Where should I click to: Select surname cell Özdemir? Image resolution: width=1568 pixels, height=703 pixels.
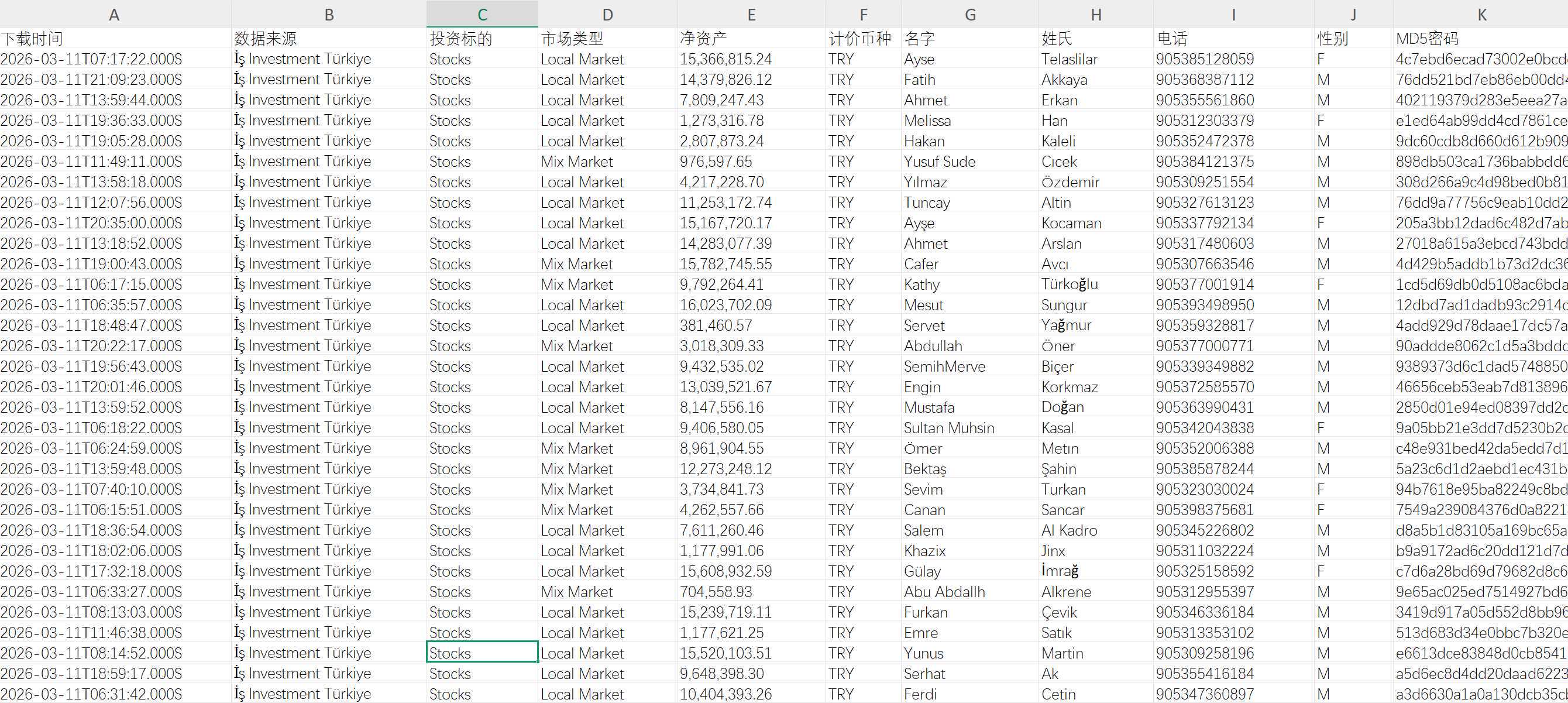1096,182
